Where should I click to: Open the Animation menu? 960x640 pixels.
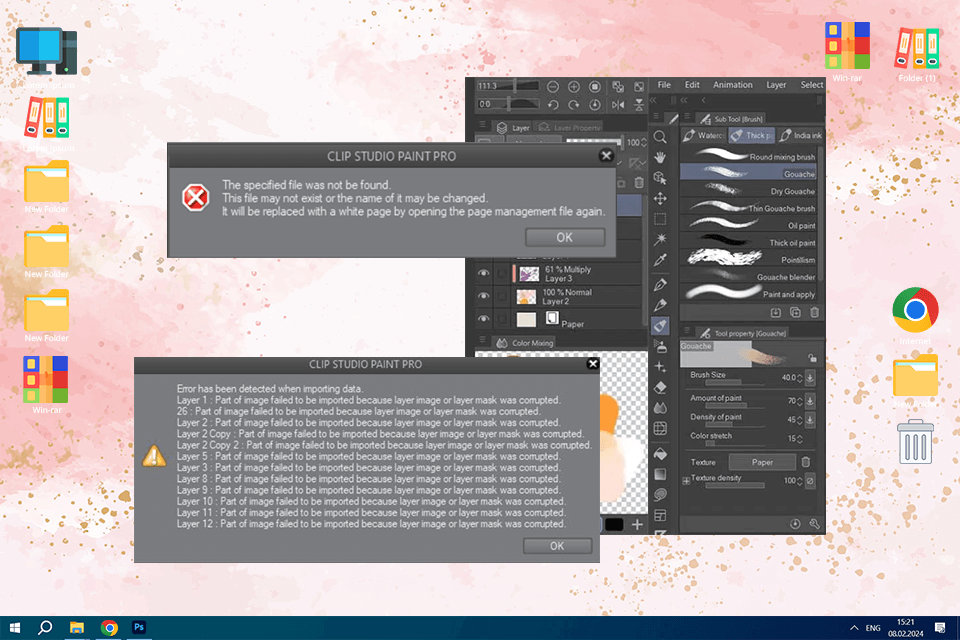(733, 85)
